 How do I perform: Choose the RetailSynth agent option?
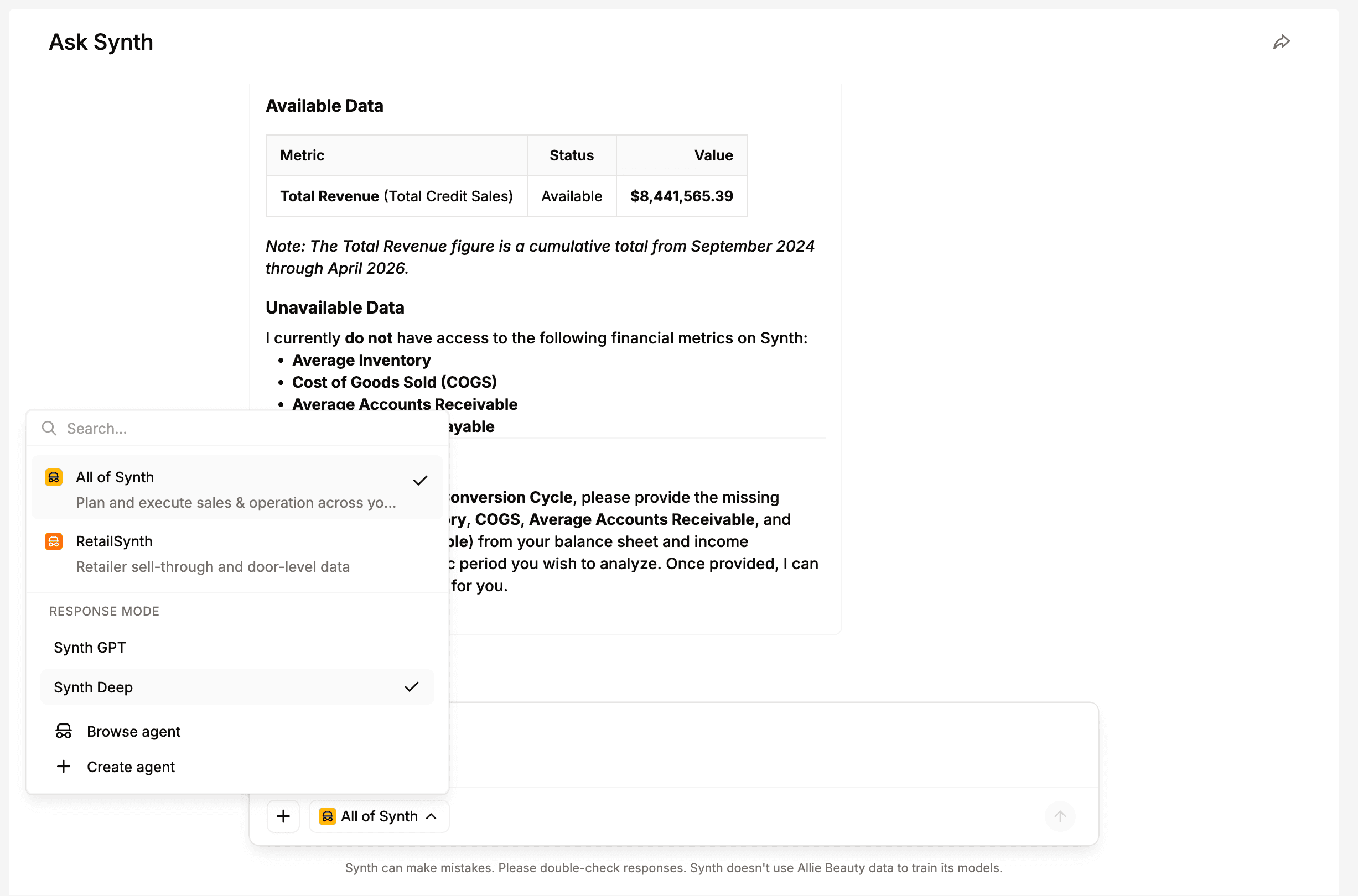[x=237, y=553]
